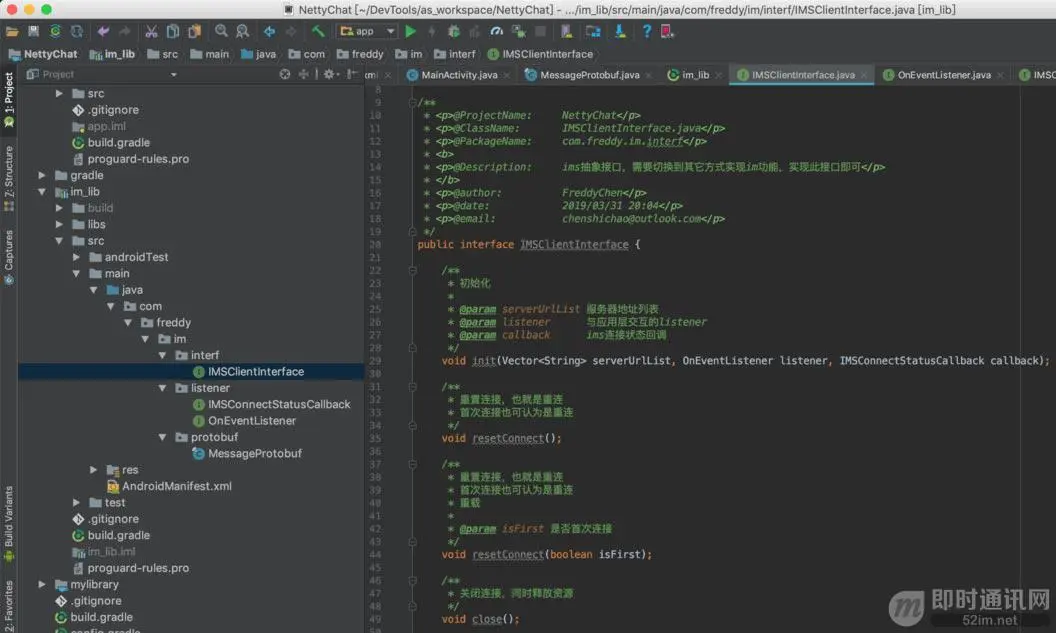Switch to MessageProtobuf.java tab

589,75
